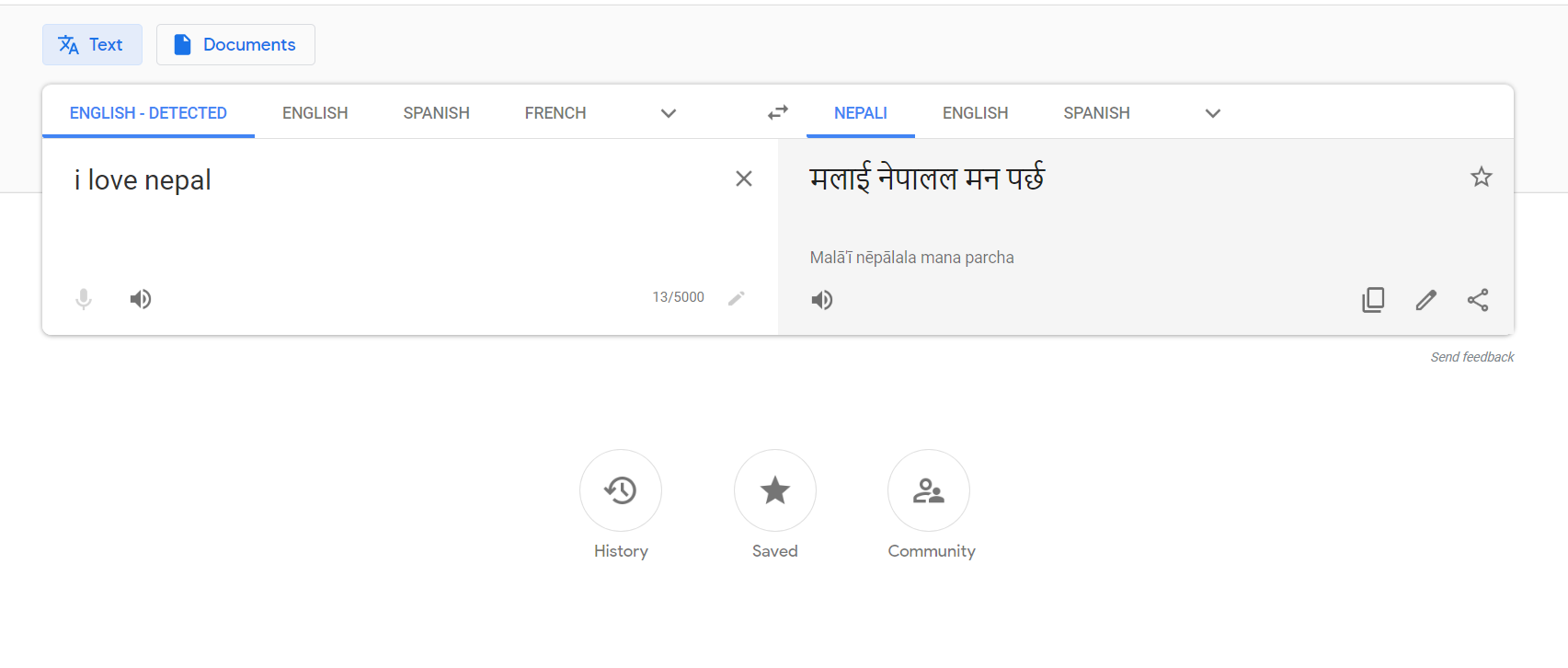The image size is (1568, 668).
Task: Open Saved translations star button
Action: (775, 490)
